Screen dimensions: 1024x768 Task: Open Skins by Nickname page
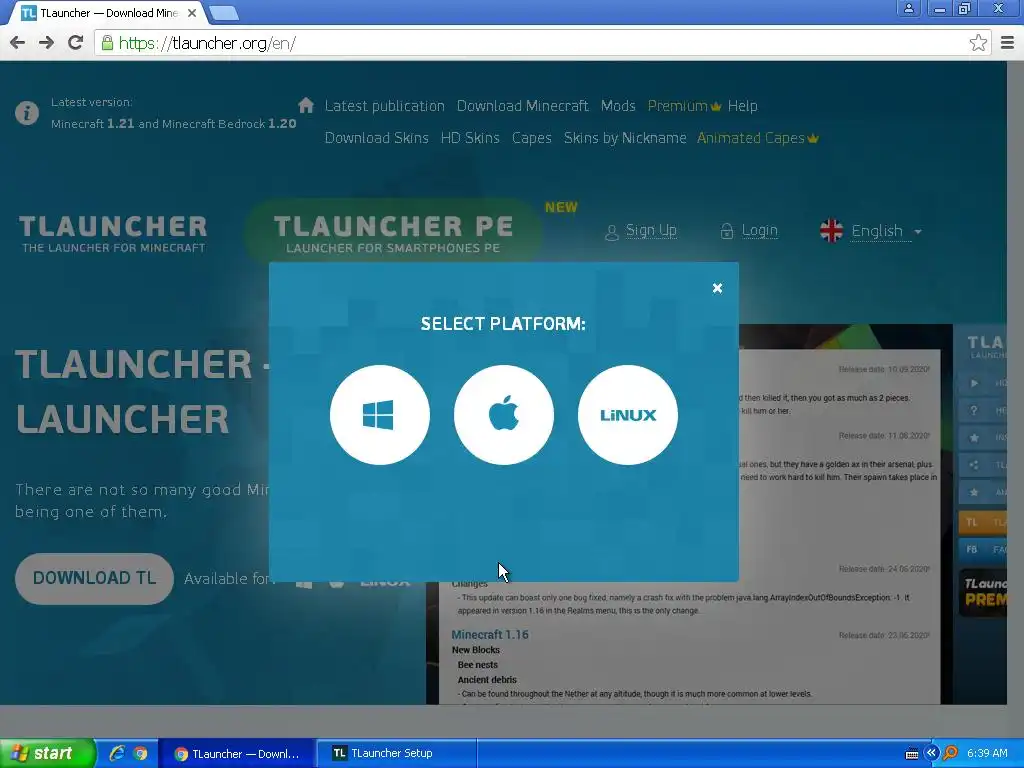coord(625,138)
